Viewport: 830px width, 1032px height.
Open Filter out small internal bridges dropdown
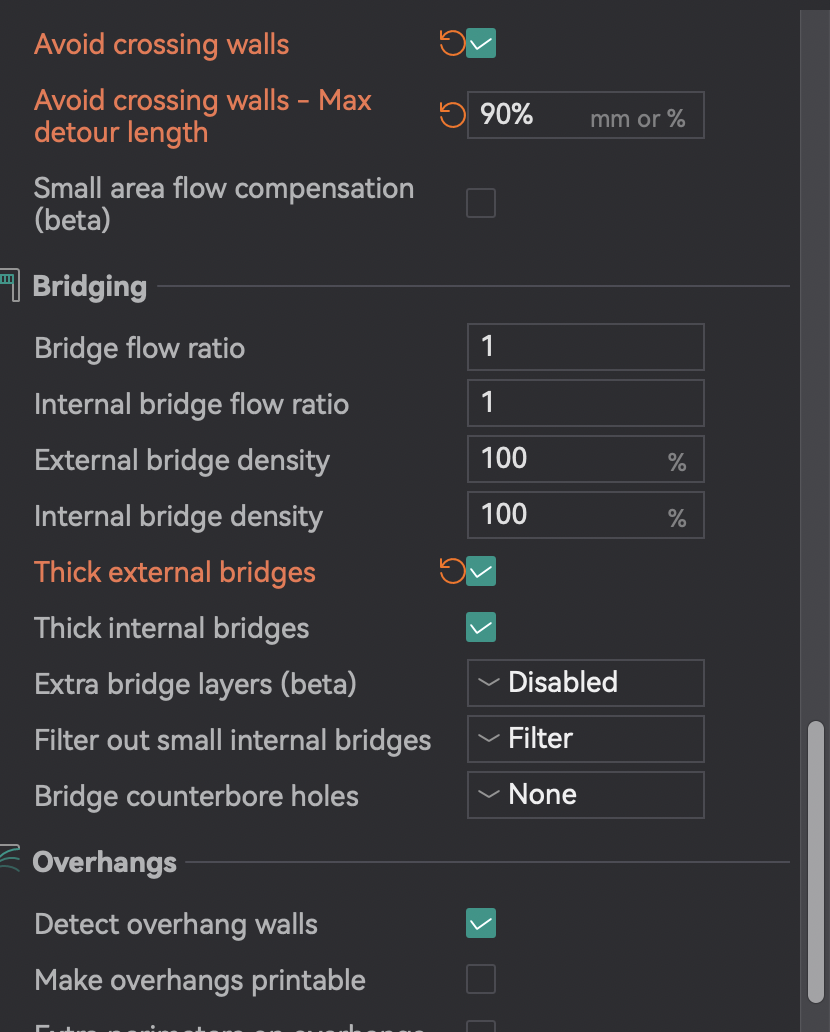[x=586, y=738]
